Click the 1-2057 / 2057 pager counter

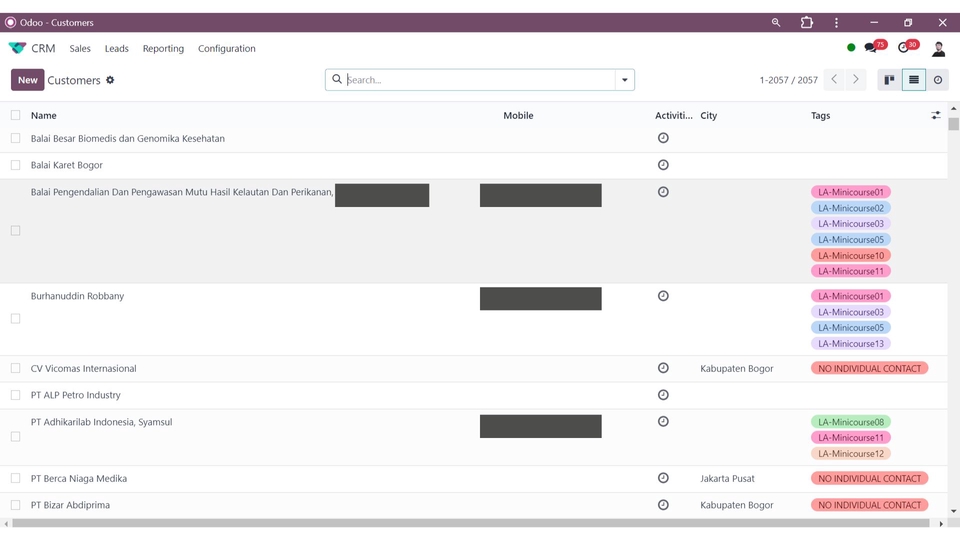789,80
